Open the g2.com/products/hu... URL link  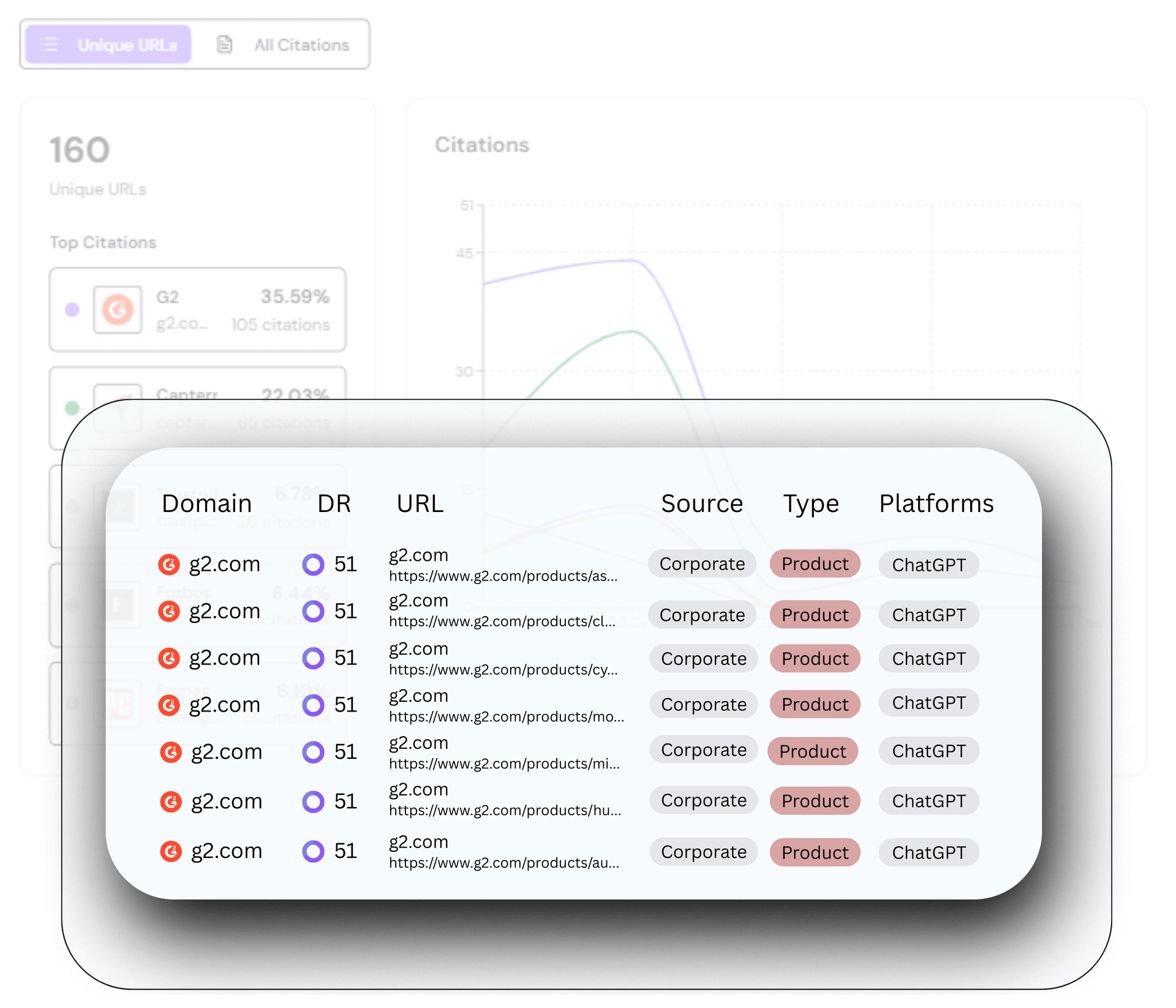pyautogui.click(x=505, y=810)
